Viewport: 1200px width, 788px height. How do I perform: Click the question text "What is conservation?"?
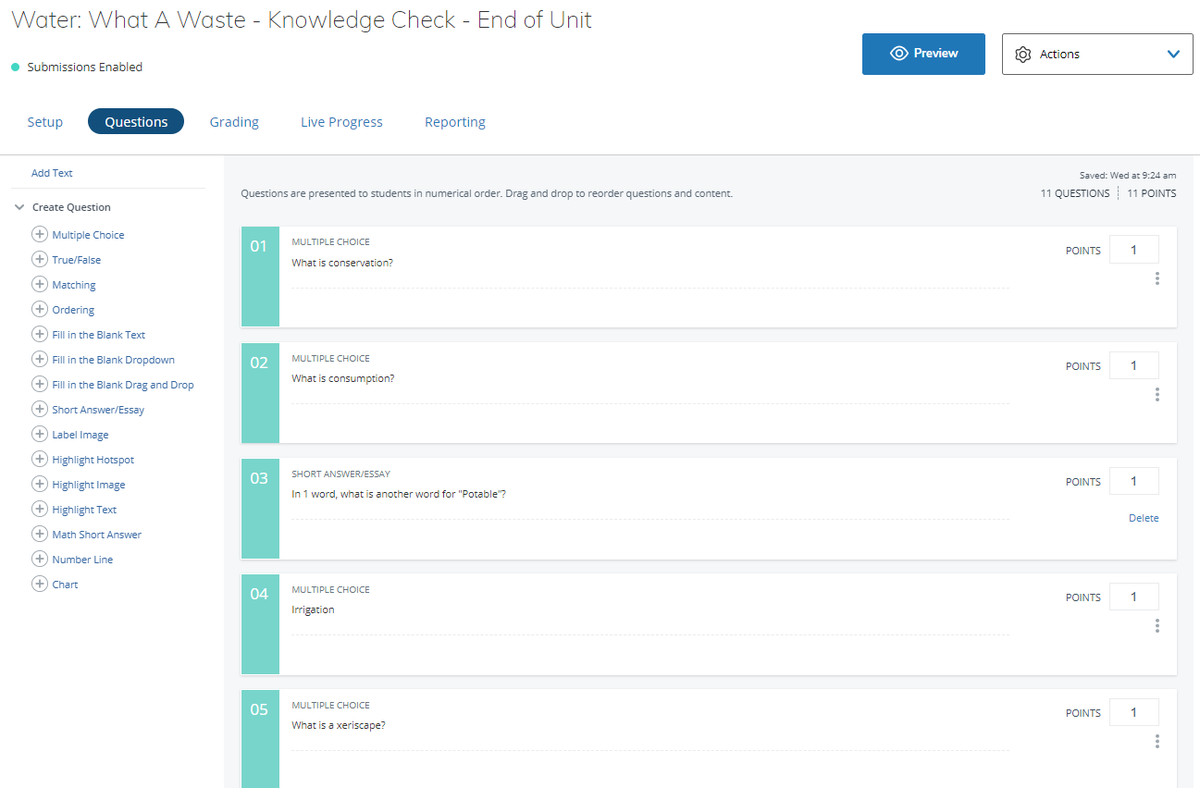[342, 263]
